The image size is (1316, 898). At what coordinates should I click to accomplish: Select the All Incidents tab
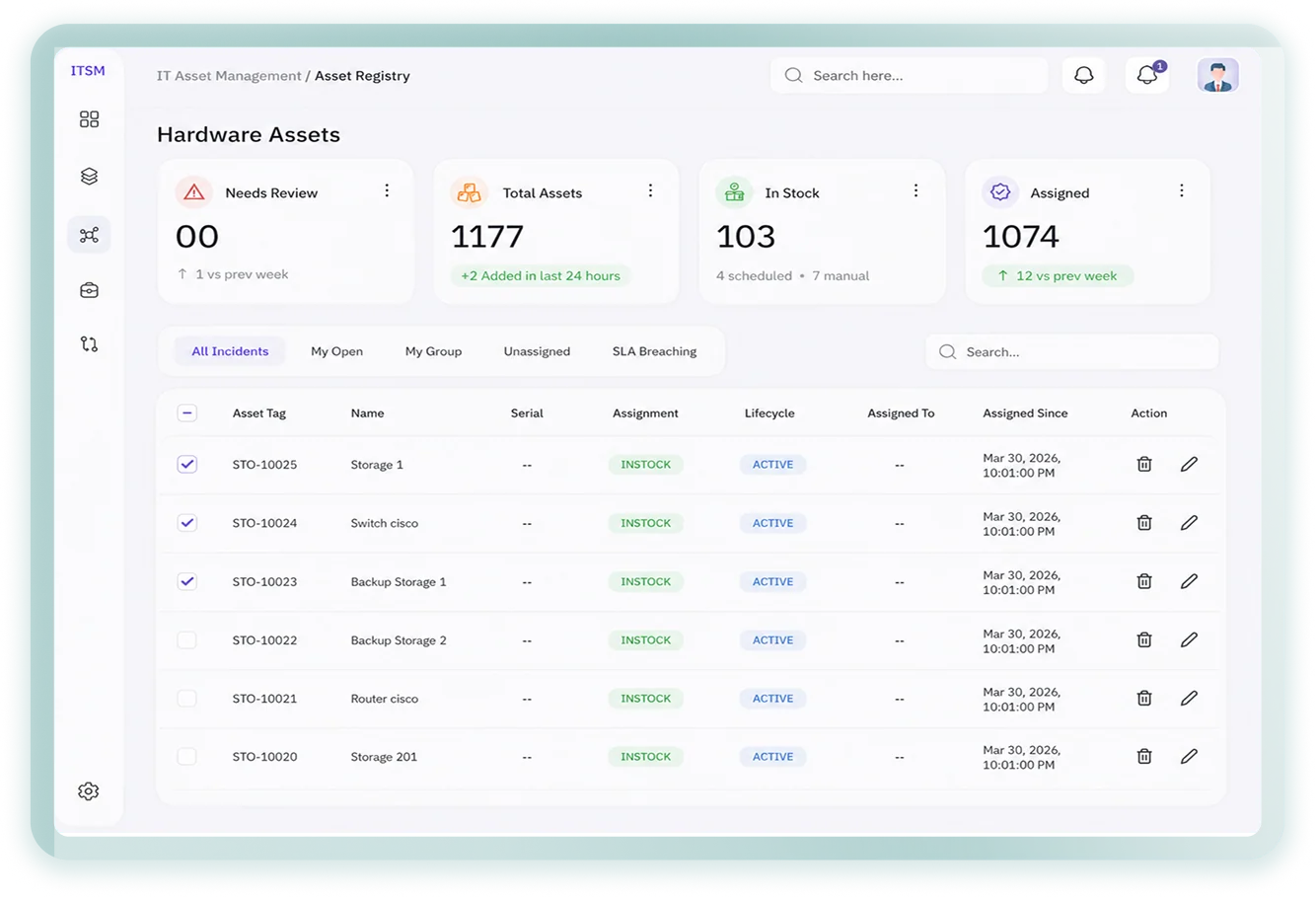(230, 351)
